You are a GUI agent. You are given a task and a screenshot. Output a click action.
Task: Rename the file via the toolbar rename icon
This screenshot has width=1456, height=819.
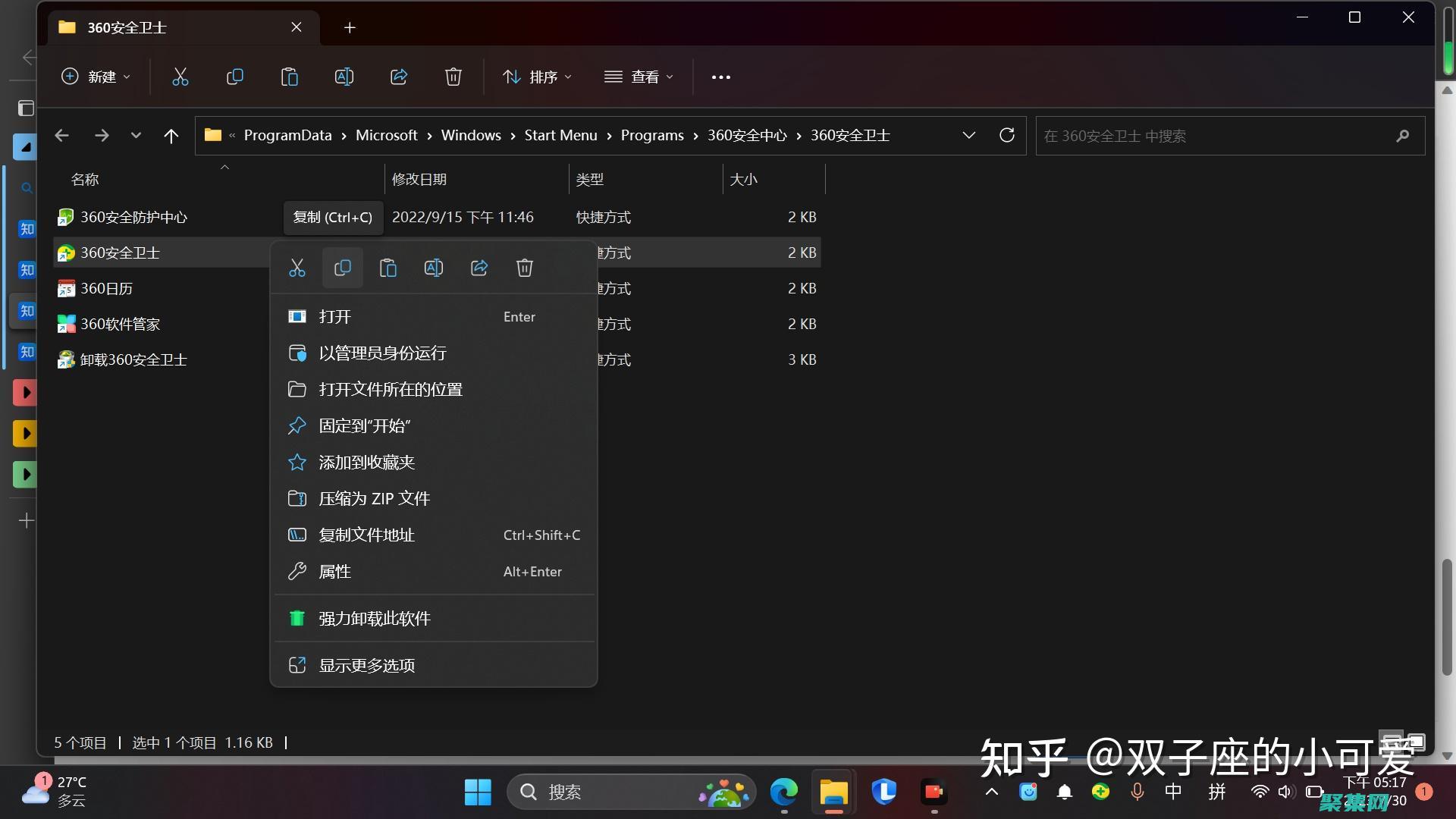(x=344, y=77)
